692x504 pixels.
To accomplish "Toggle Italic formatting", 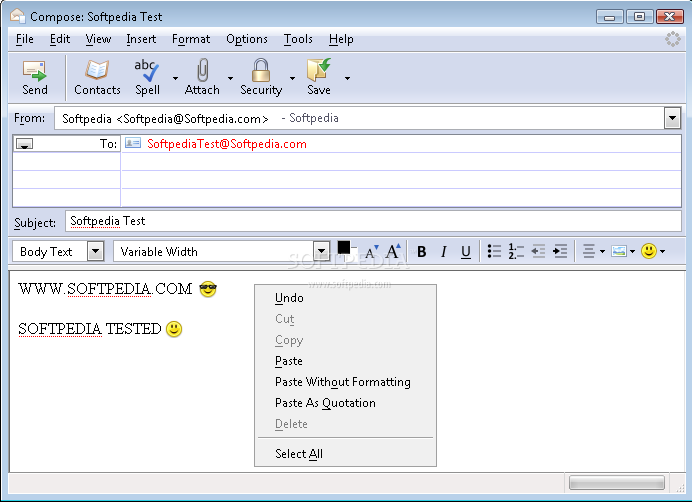I will pos(444,252).
